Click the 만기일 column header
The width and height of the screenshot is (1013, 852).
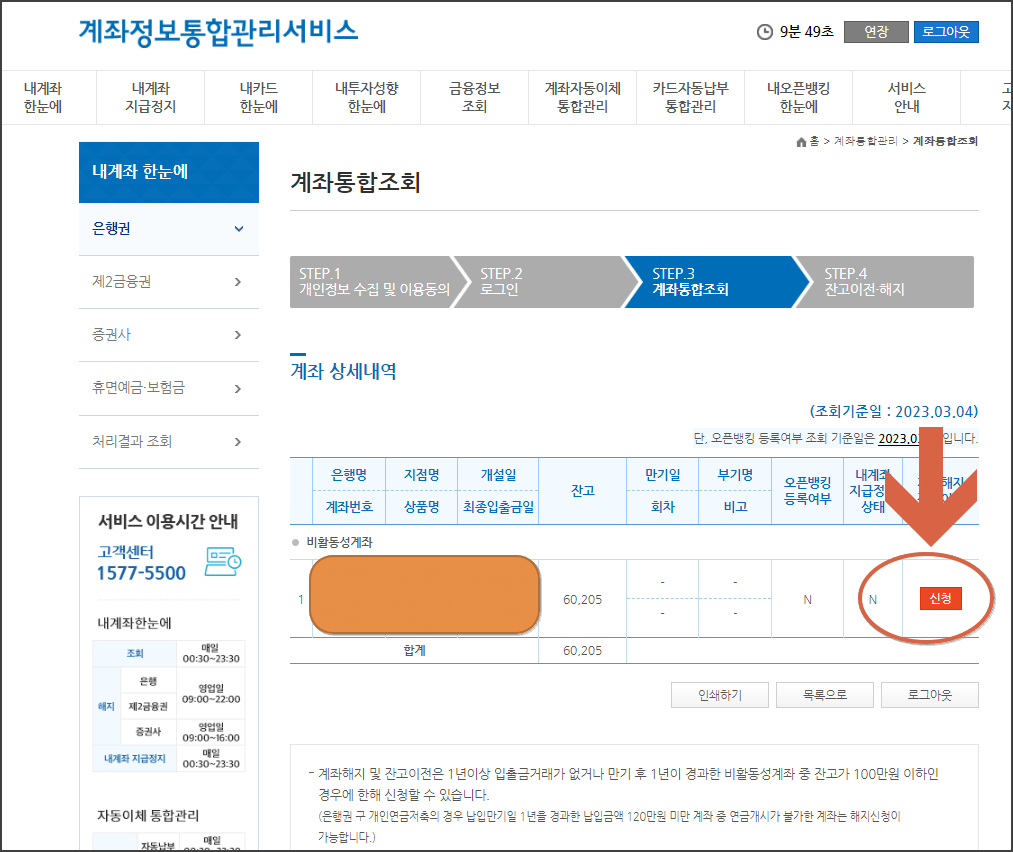(x=662, y=475)
